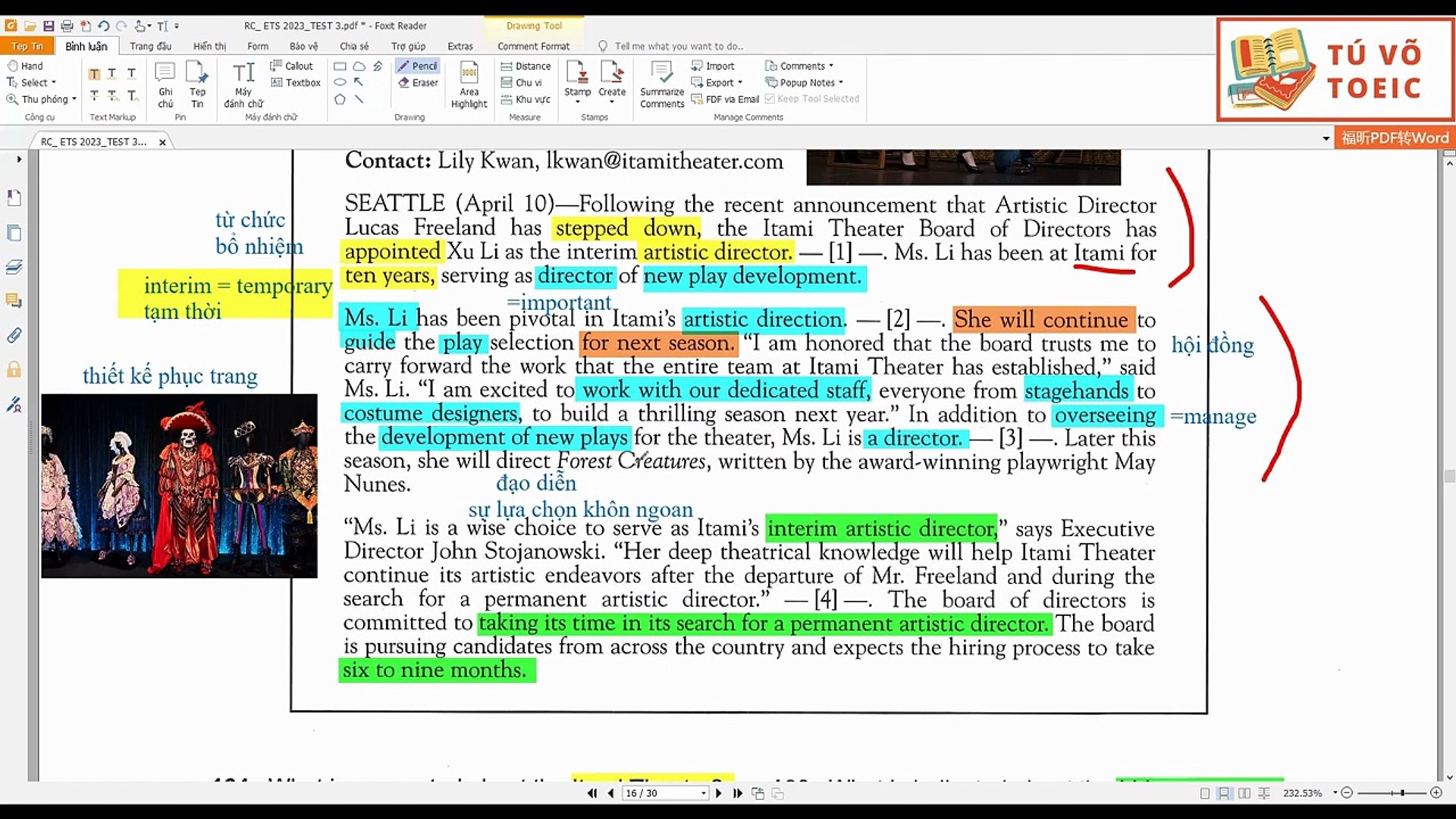Switch to single page view mode
This screenshot has width=1456, height=819.
pos(1205,793)
